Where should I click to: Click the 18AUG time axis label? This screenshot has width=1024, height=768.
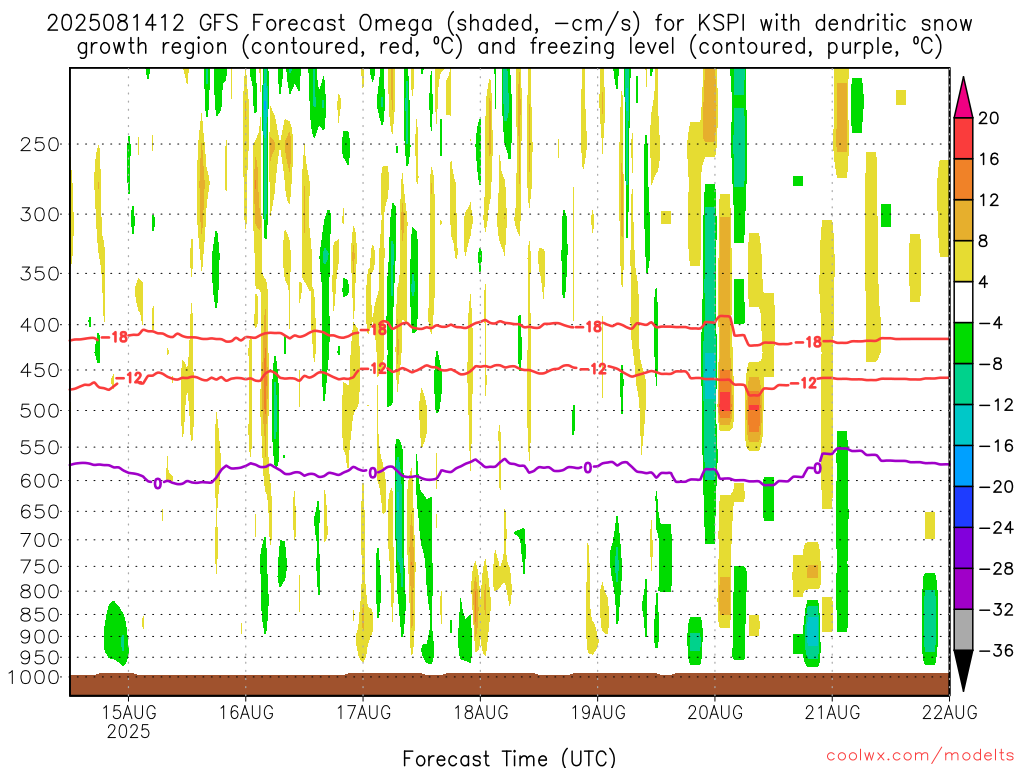481,712
